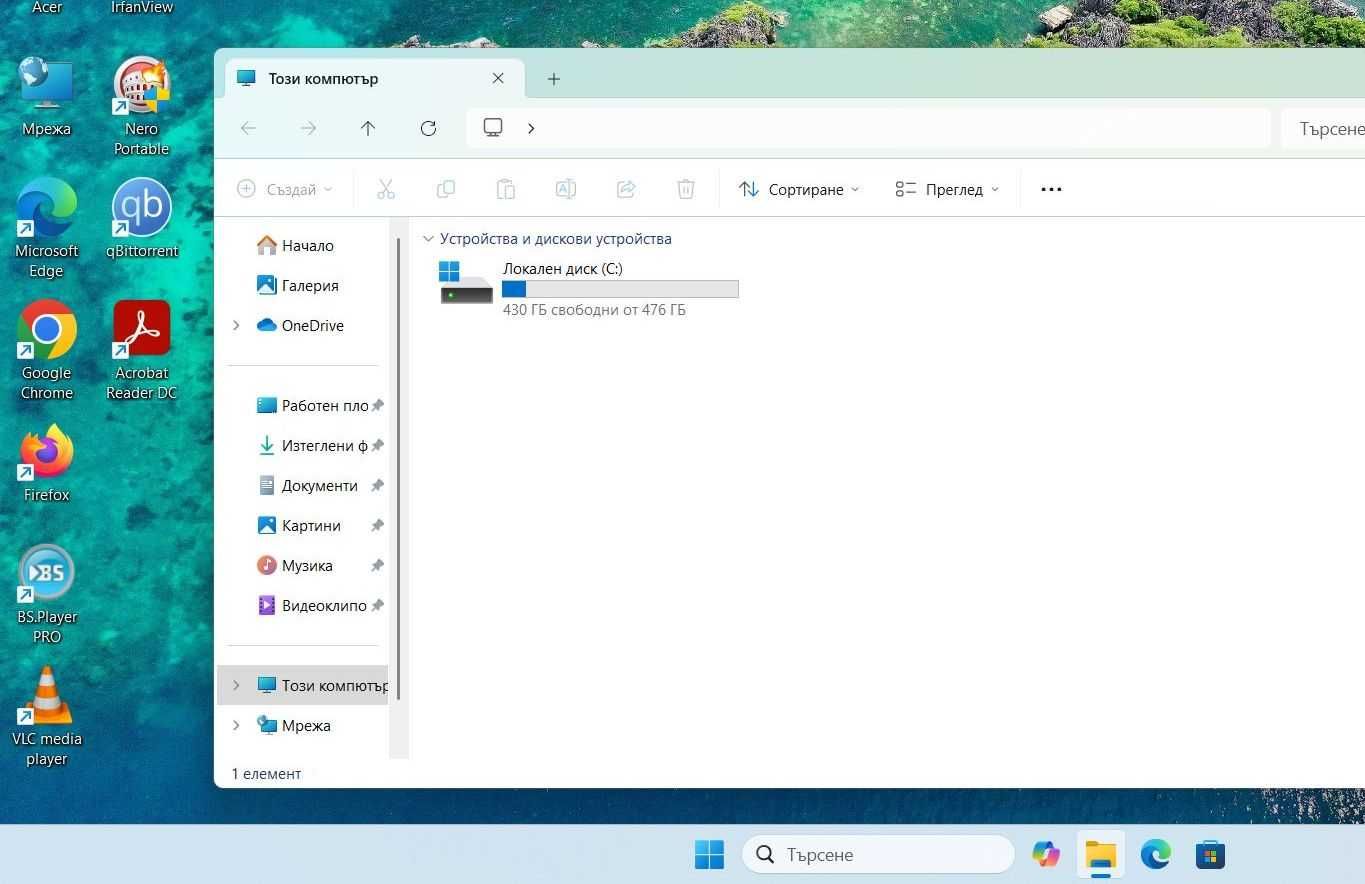This screenshot has height=884, width=1365.
Task: Select Този компютър in sidebar
Action: click(x=303, y=685)
